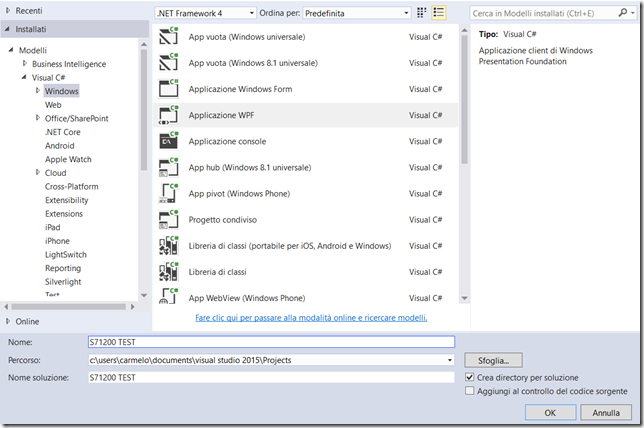This screenshot has height=428, width=644.
Task: Expand the Recenti section
Action: pos(8,11)
